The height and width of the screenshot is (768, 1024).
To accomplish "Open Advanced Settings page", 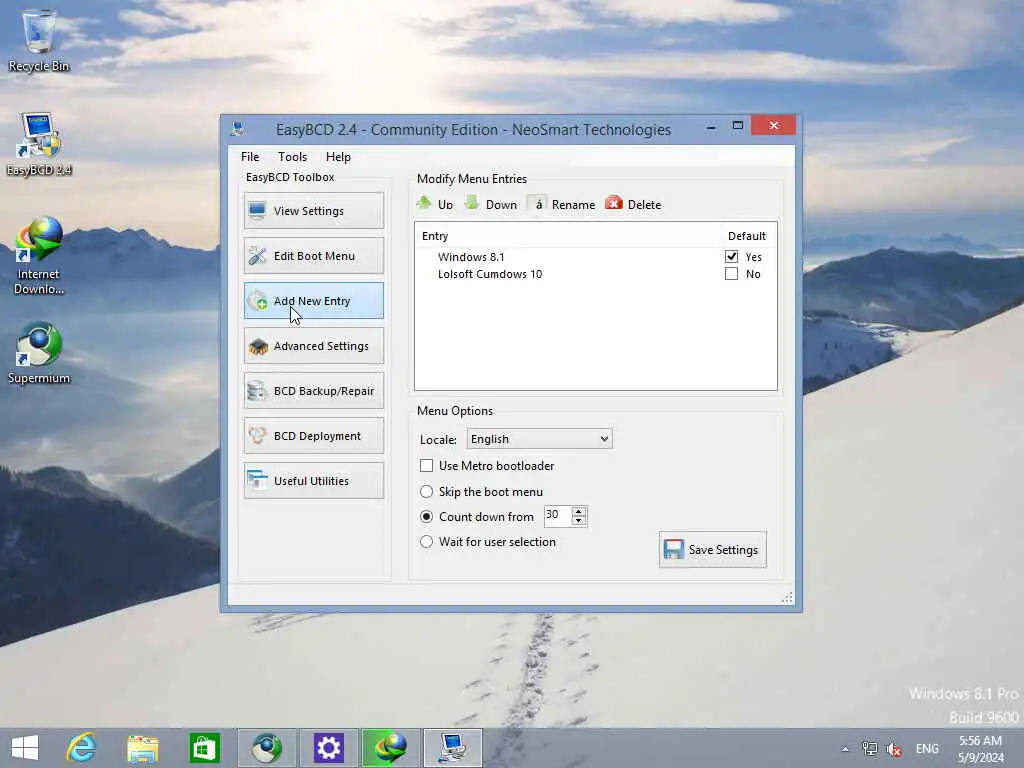I will (313, 345).
